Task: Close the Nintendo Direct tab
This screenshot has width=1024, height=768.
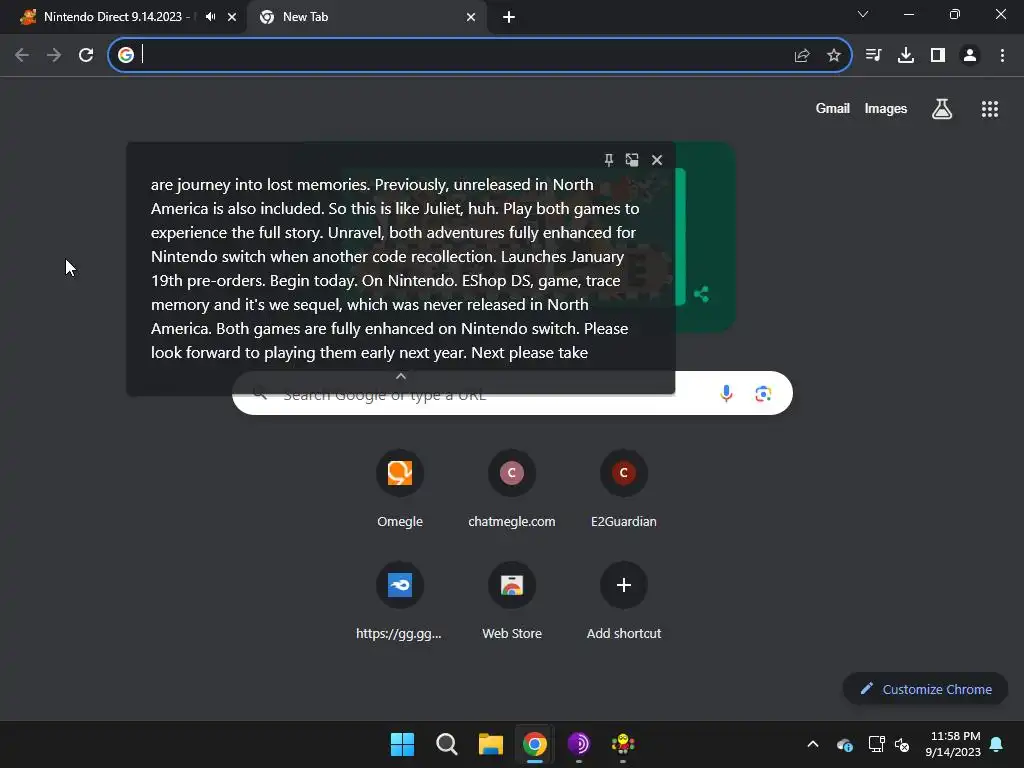Action: click(x=232, y=17)
